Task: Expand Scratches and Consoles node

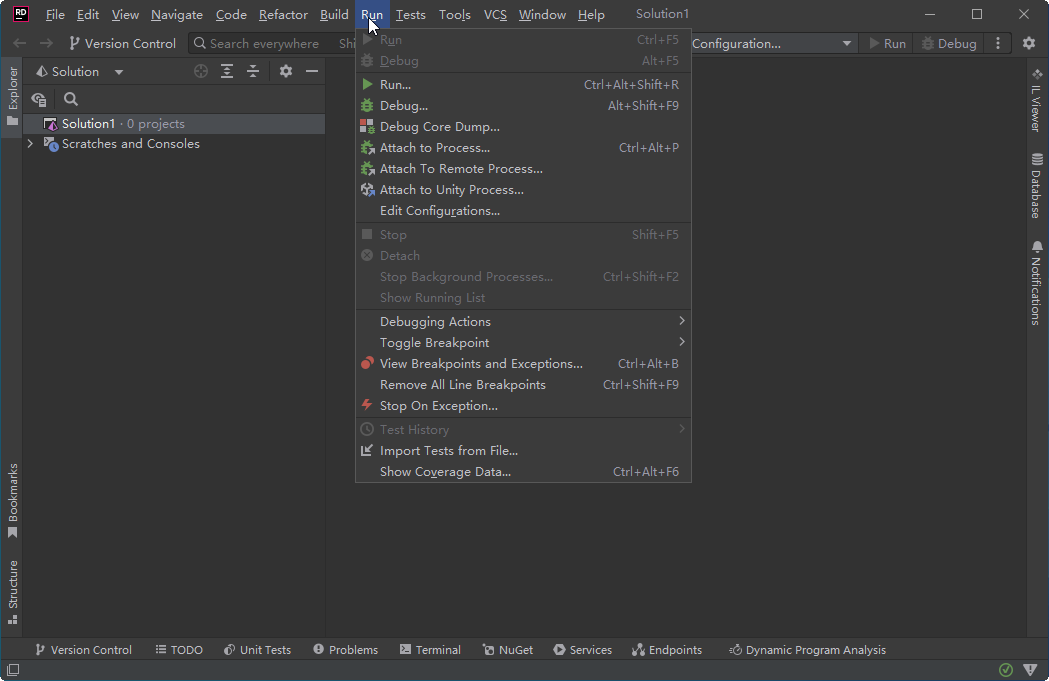Action: pos(30,144)
